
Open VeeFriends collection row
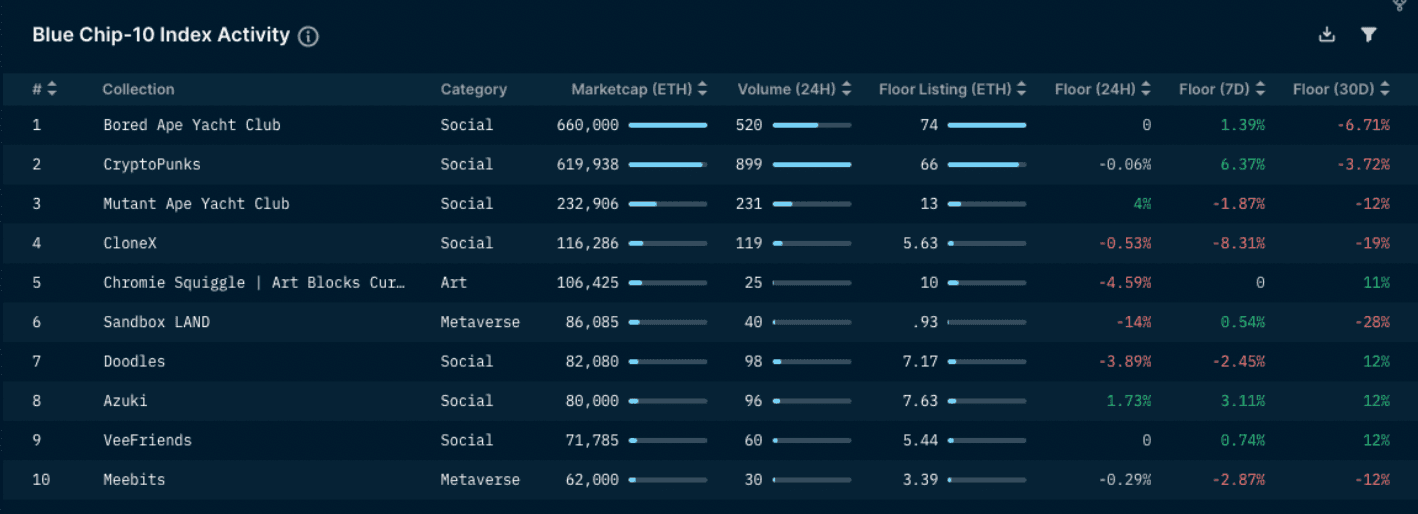pos(709,440)
